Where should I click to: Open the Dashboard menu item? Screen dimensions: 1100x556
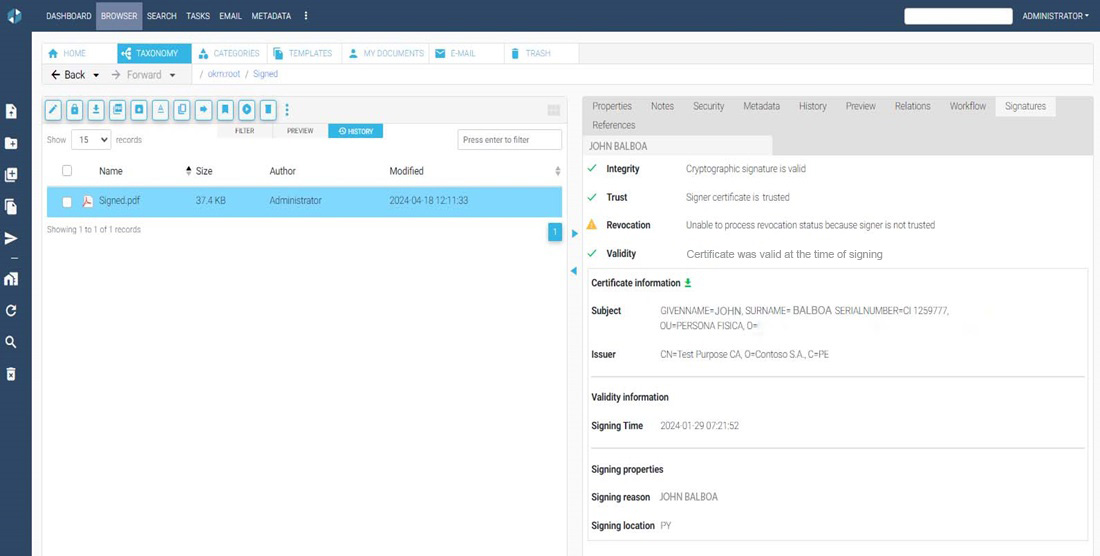68,16
